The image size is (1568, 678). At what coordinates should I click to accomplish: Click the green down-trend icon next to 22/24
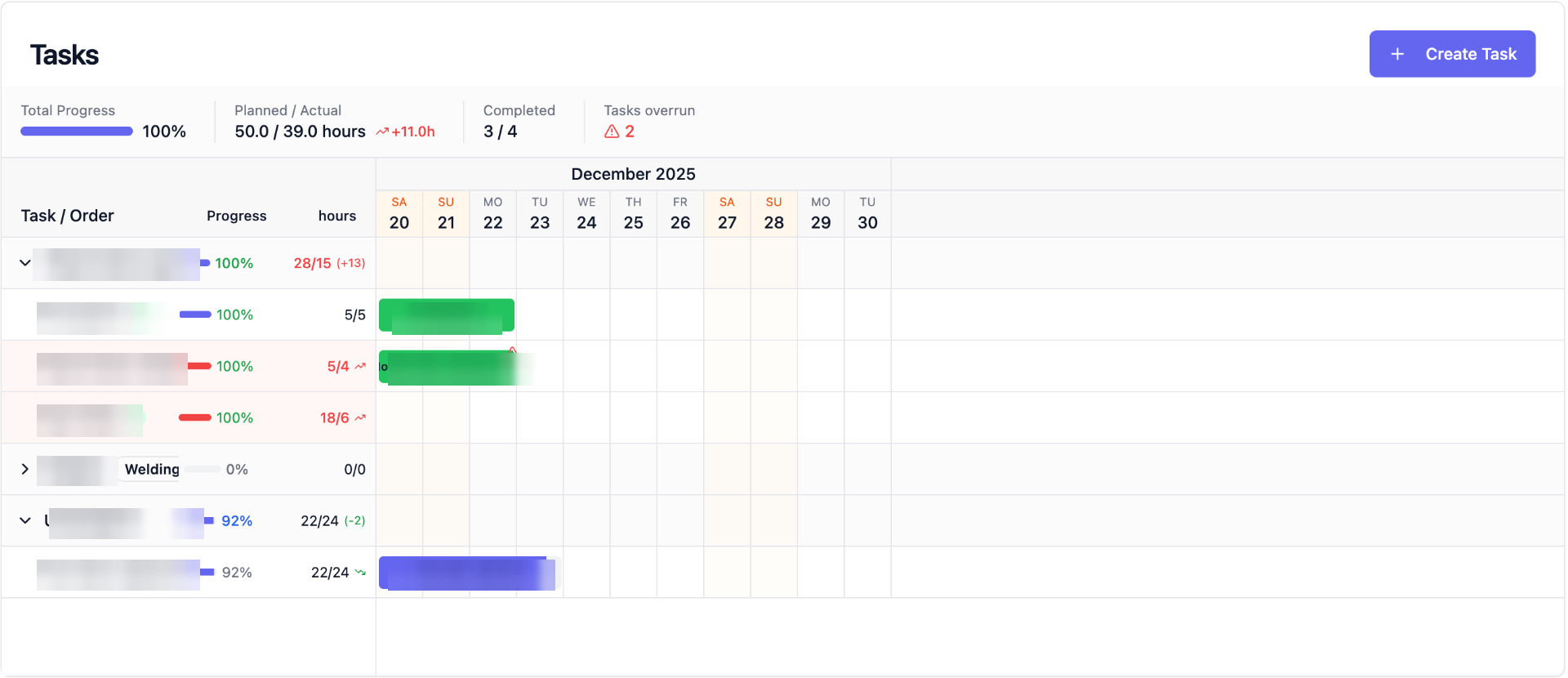[x=360, y=572]
